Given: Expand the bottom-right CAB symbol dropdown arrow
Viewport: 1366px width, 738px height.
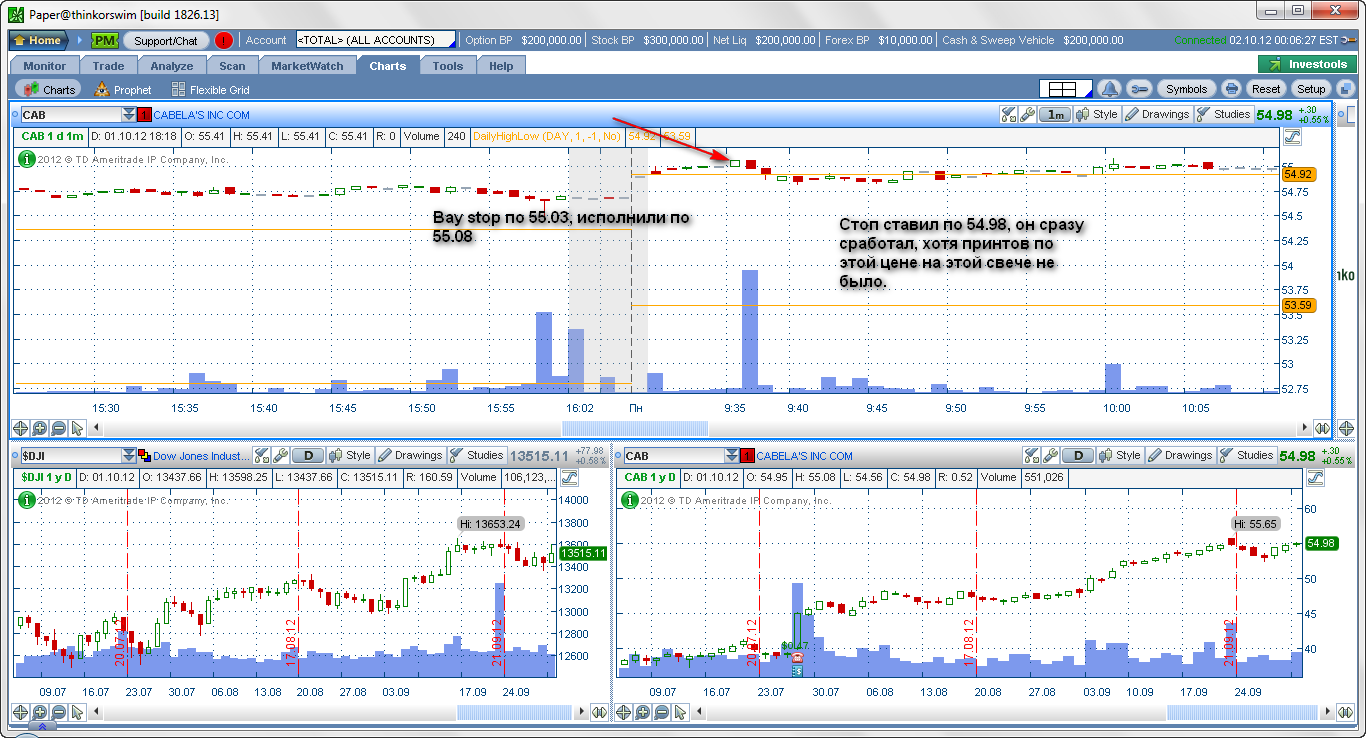Looking at the screenshot, I should [731, 456].
